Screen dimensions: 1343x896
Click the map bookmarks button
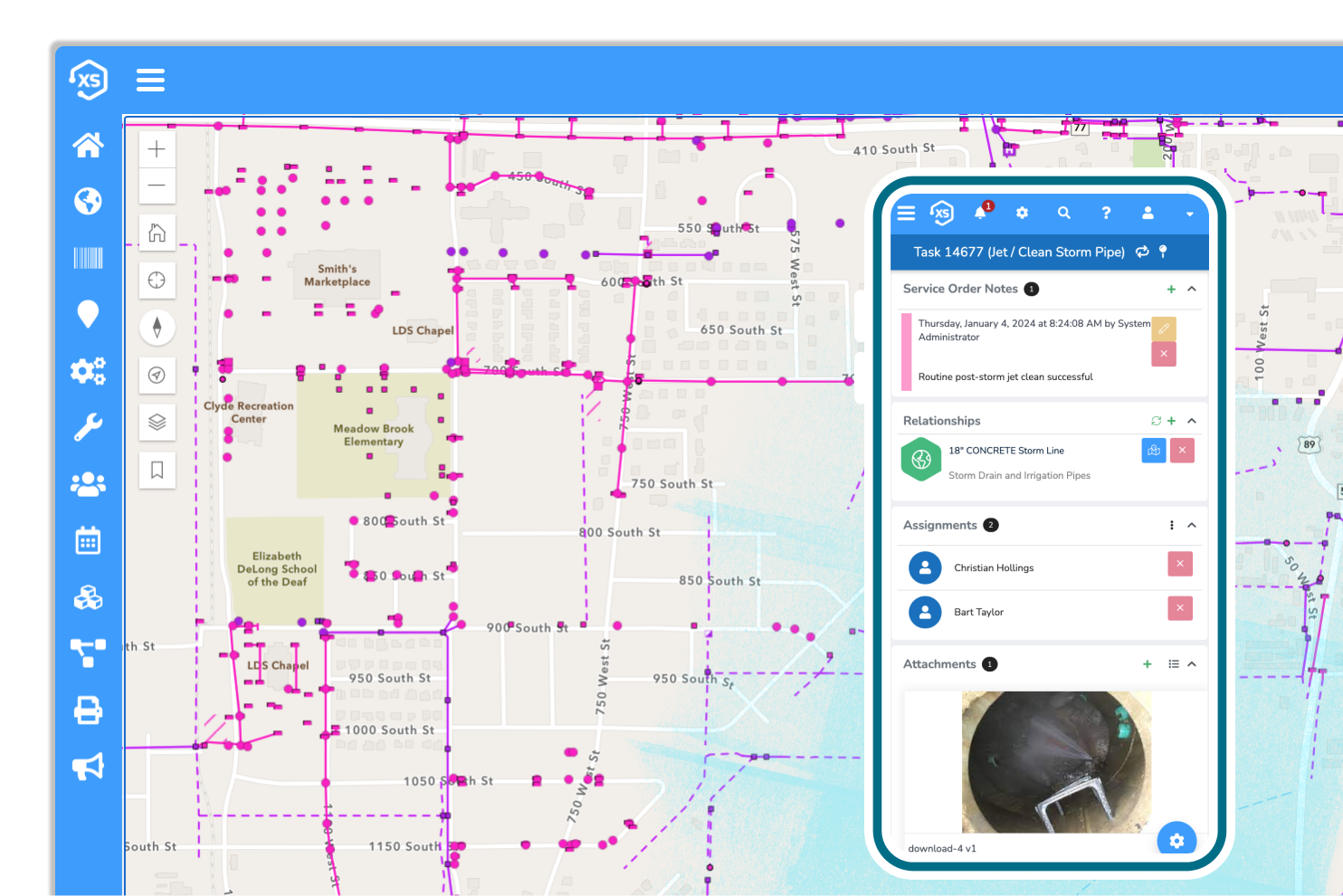[157, 470]
